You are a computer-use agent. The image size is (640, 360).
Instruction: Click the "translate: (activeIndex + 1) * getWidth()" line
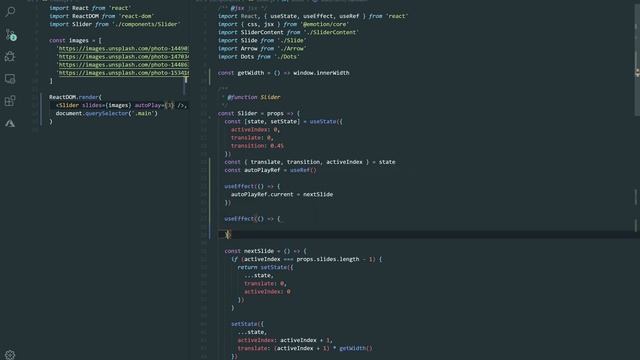pyautogui.click(x=305, y=348)
